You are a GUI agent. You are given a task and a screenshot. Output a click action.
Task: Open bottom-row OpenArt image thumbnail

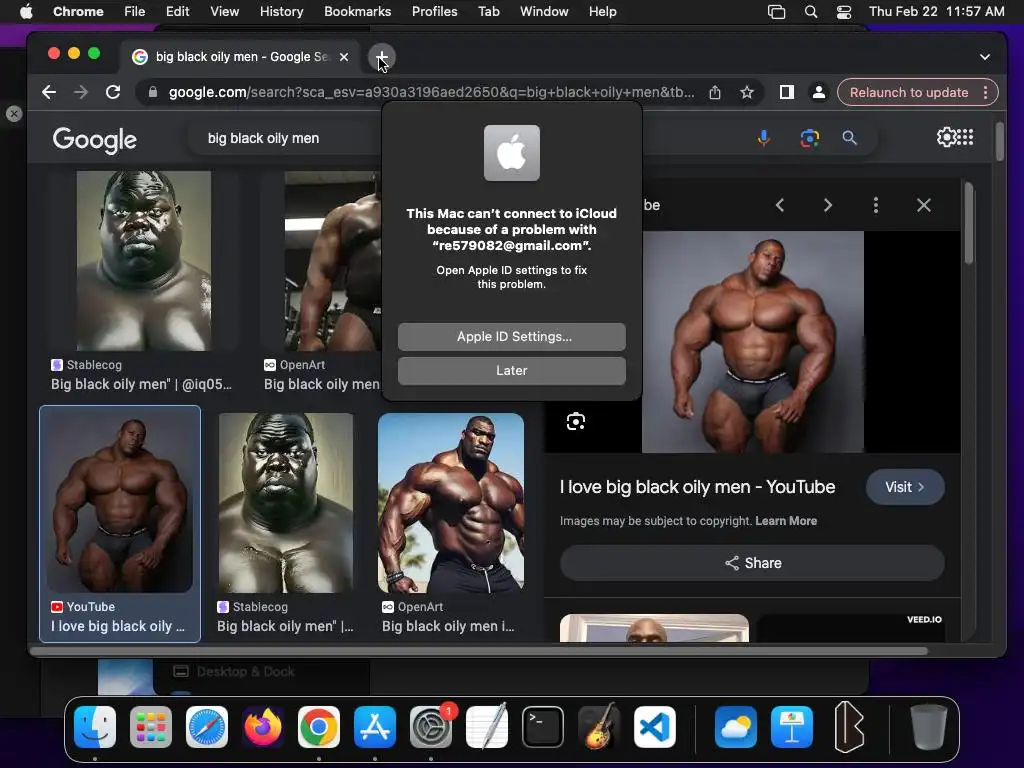pyautogui.click(x=451, y=503)
